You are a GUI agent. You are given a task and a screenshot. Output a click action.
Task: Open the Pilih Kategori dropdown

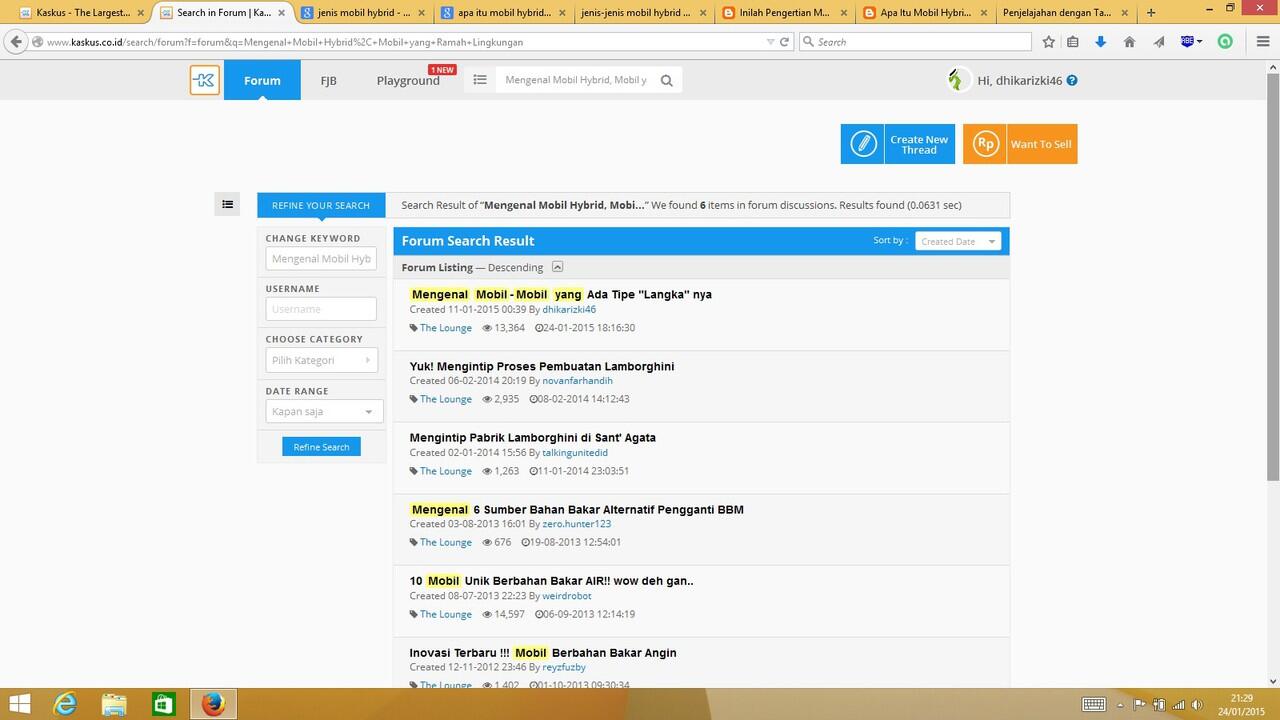tap(321, 360)
